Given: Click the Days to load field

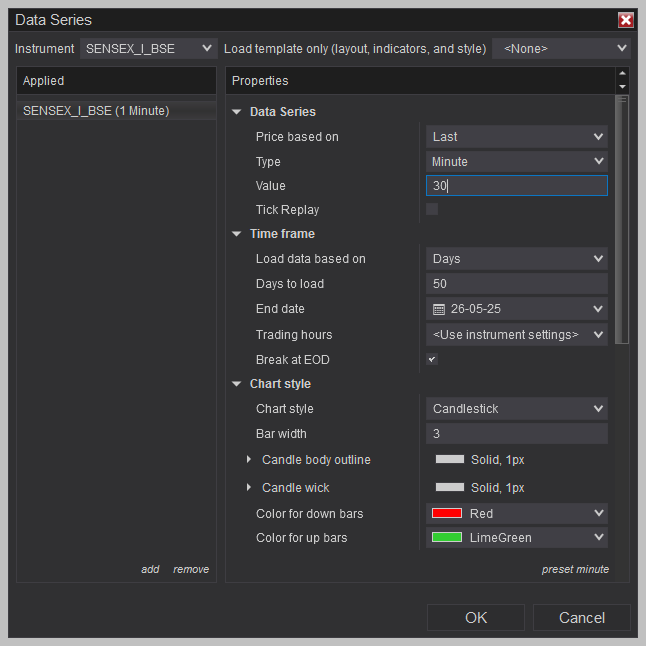Looking at the screenshot, I should pyautogui.click(x=517, y=283).
